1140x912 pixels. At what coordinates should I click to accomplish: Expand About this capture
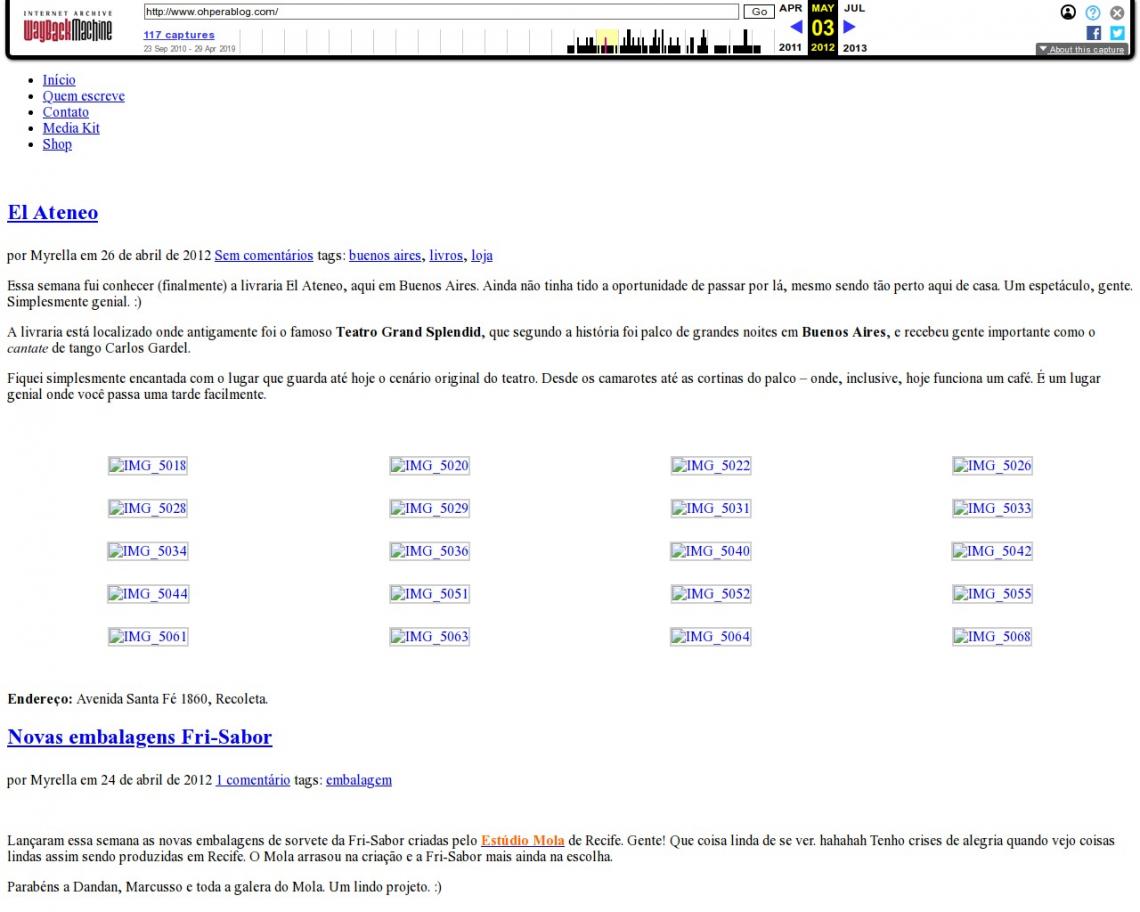pyautogui.click(x=1082, y=49)
